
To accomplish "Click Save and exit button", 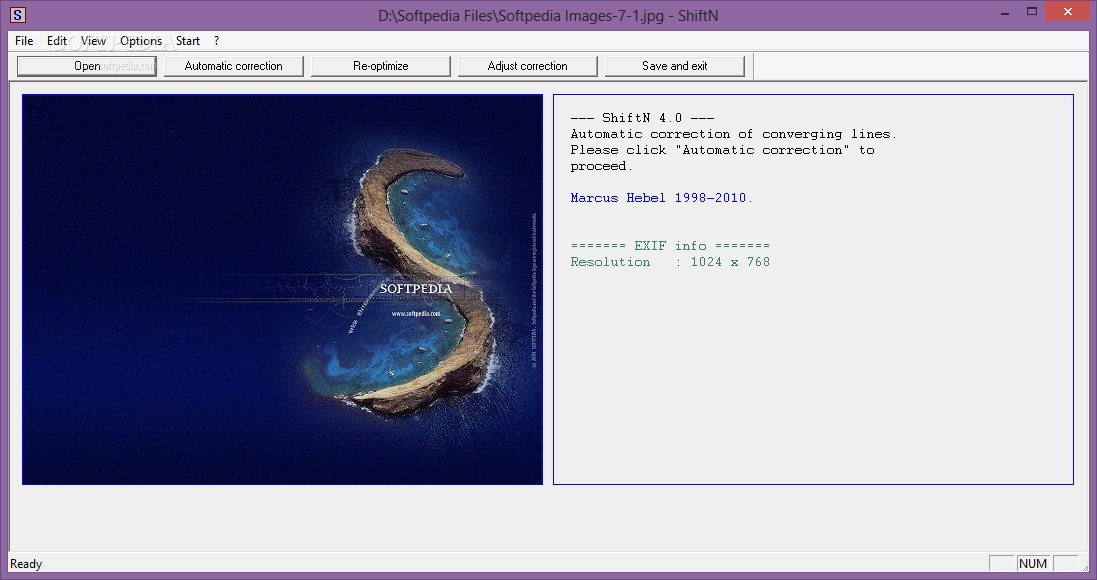I will click(x=674, y=66).
